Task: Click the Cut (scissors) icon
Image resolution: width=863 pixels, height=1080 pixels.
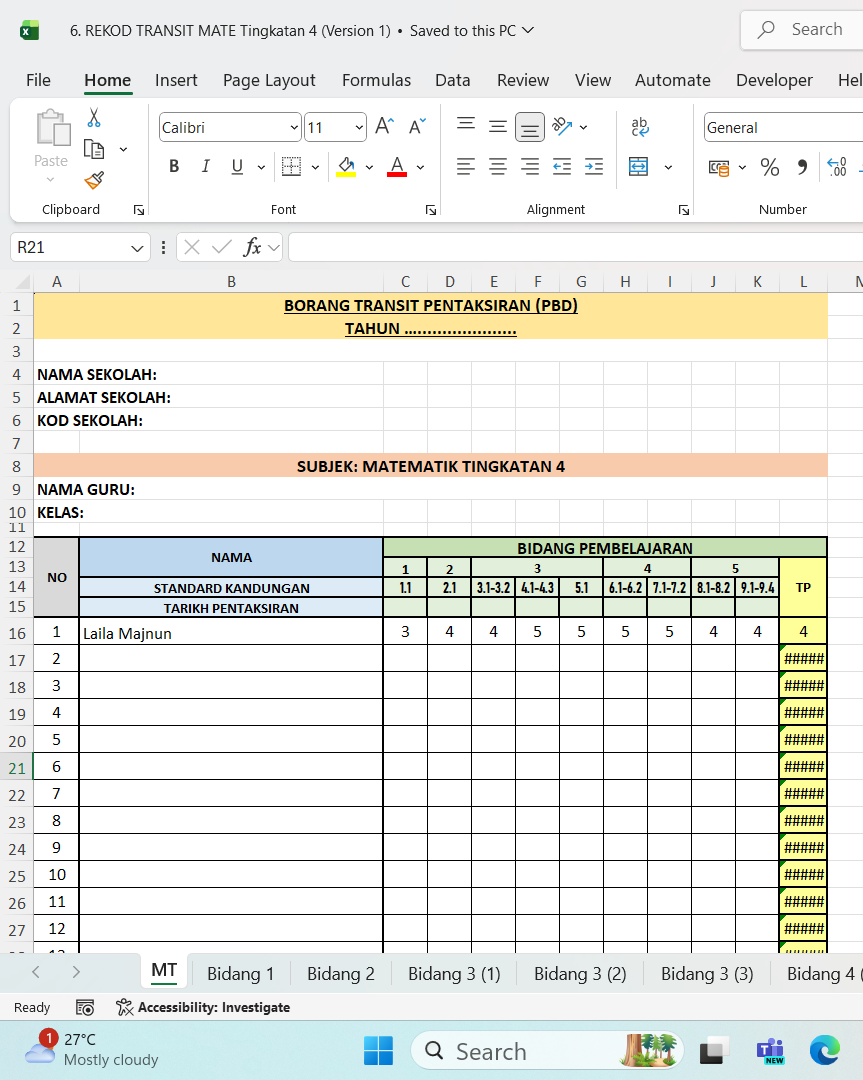Action: click(93, 117)
